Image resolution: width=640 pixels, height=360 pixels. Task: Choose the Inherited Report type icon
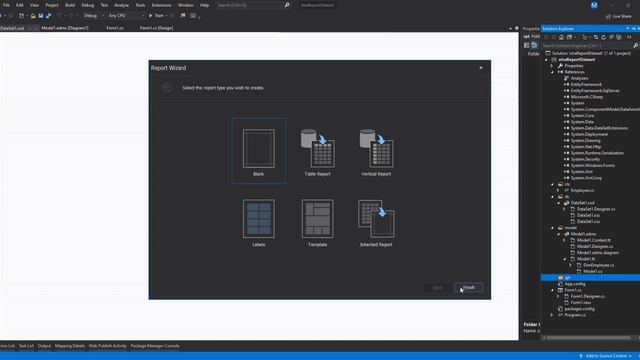(x=376, y=219)
